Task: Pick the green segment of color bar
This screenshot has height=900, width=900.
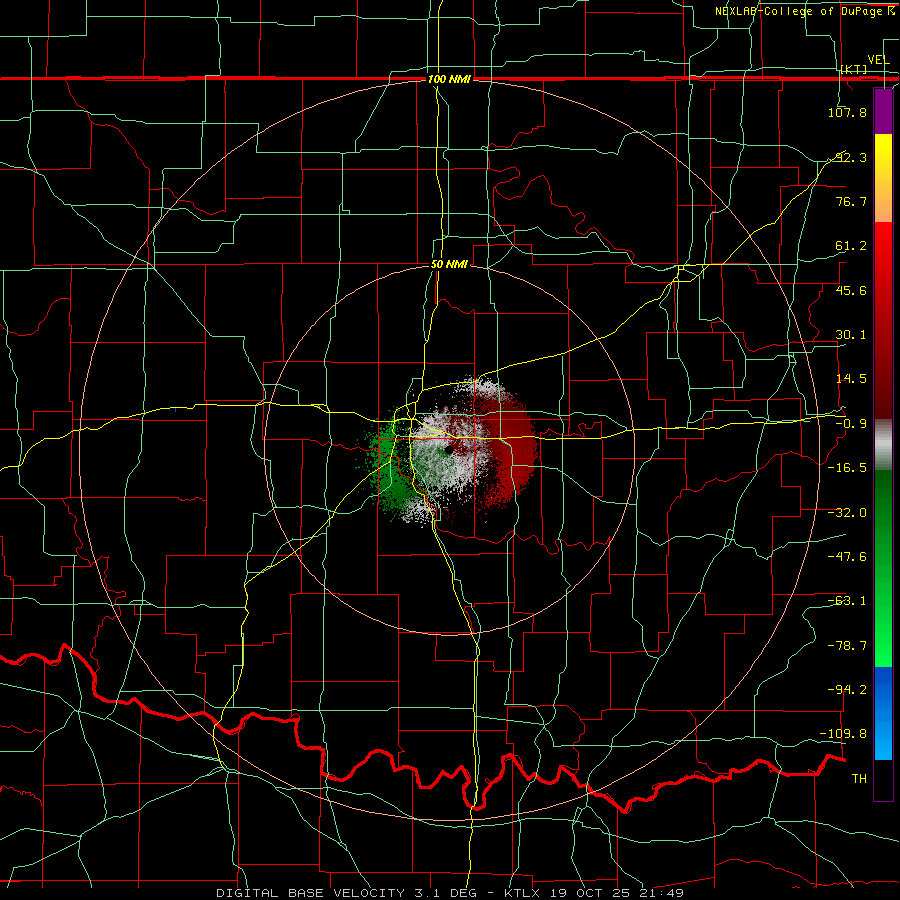Action: click(883, 568)
